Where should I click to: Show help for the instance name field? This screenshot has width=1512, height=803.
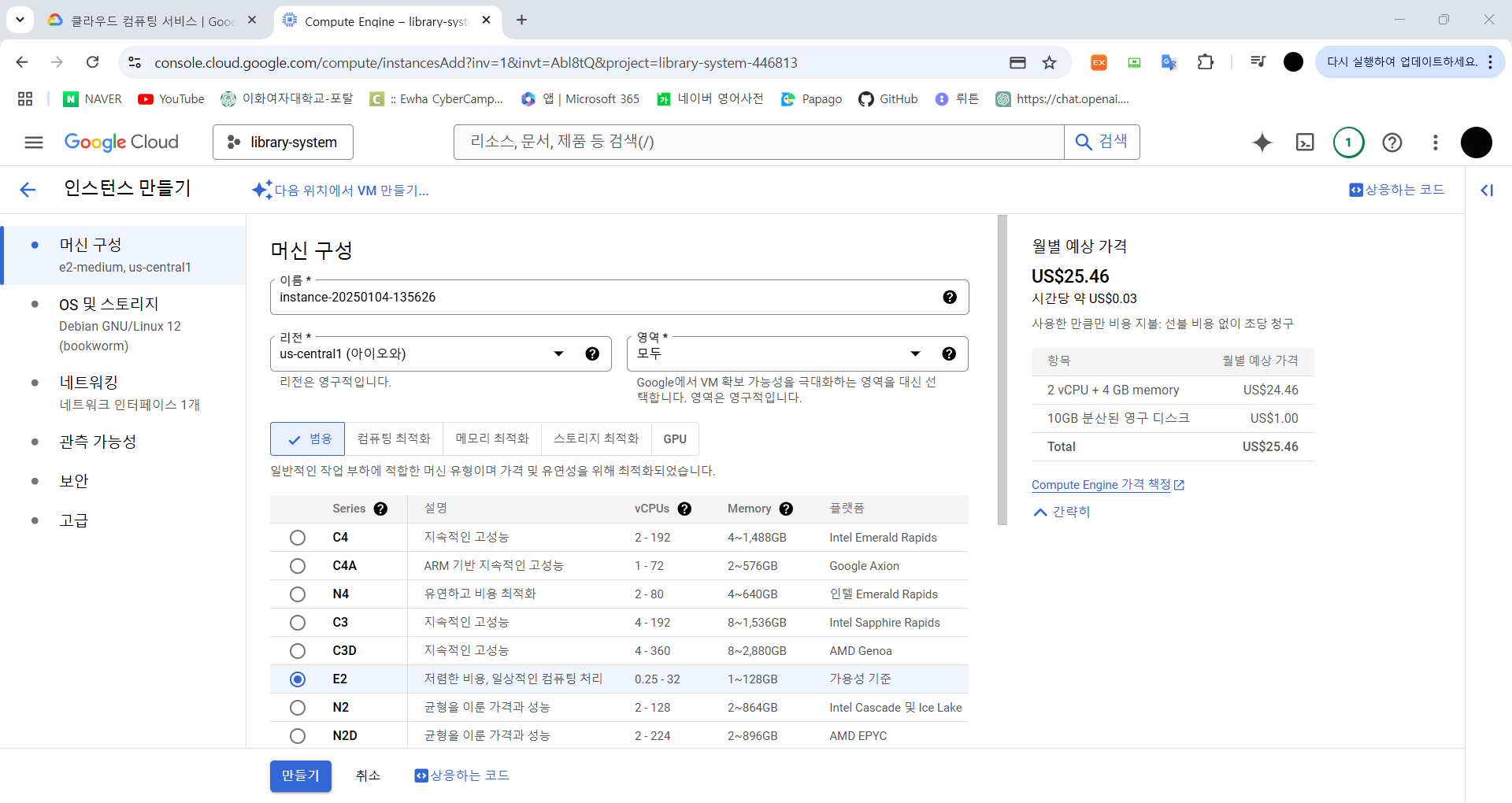coord(950,297)
